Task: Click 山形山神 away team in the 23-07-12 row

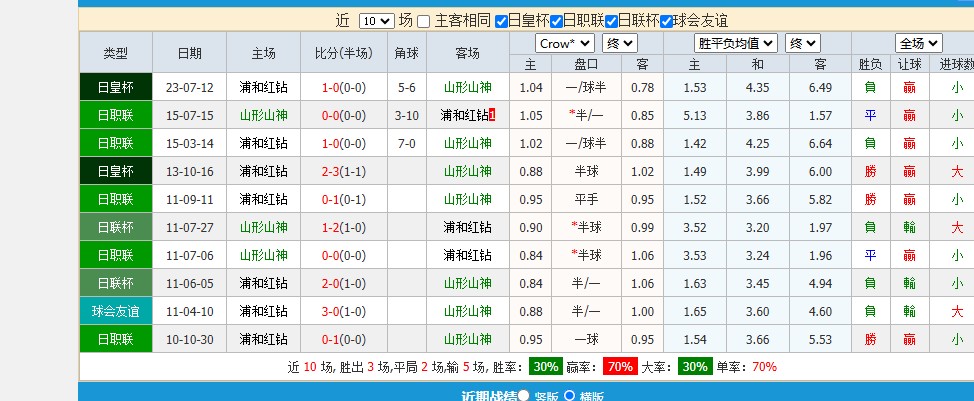Action: click(x=467, y=87)
